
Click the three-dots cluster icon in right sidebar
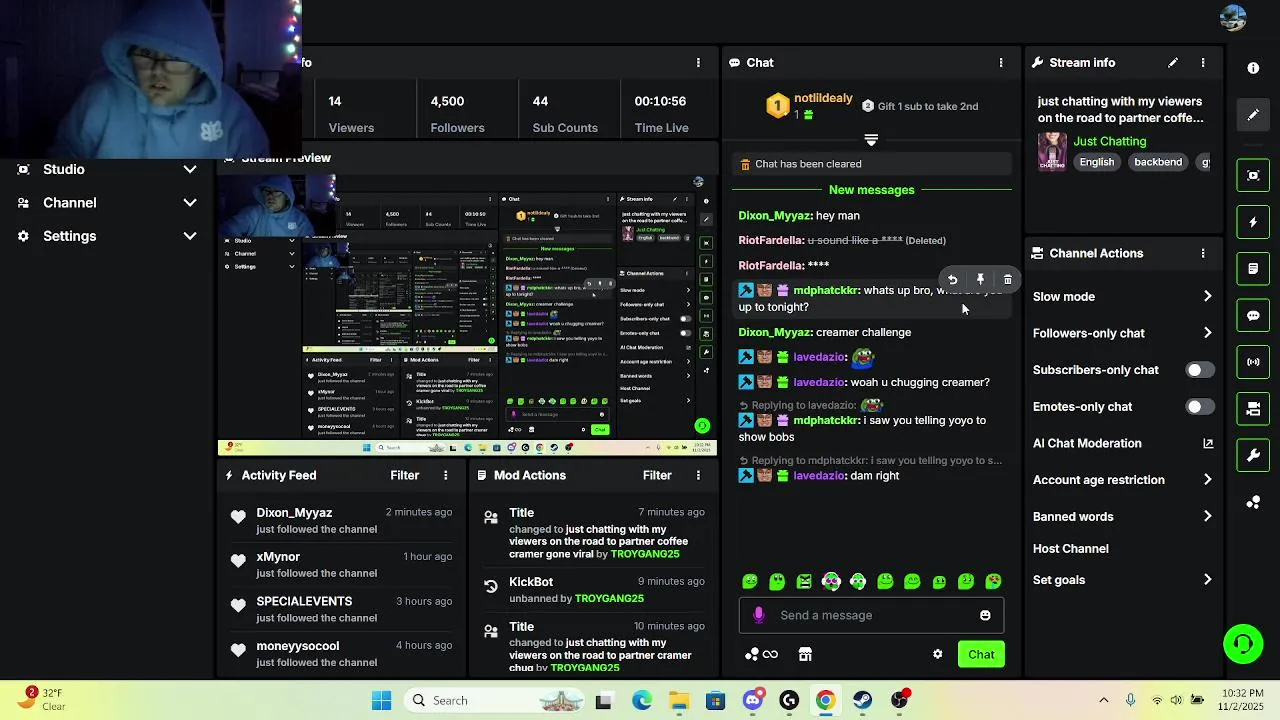coord(1253,503)
